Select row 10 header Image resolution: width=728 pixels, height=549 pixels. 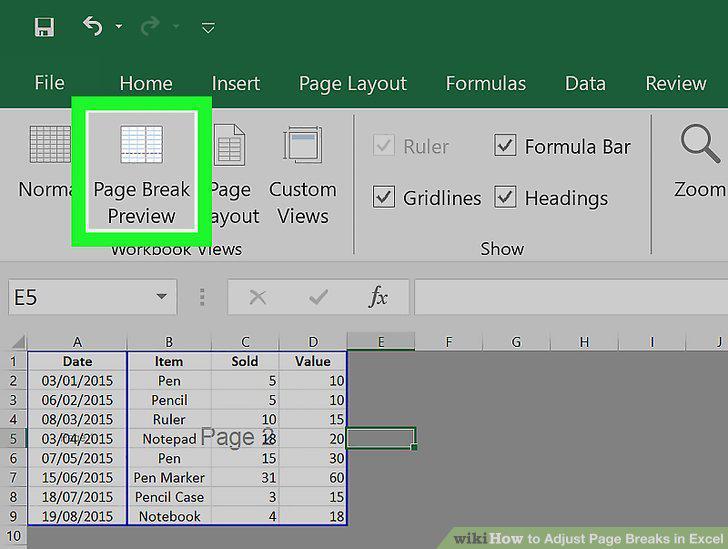point(13,536)
